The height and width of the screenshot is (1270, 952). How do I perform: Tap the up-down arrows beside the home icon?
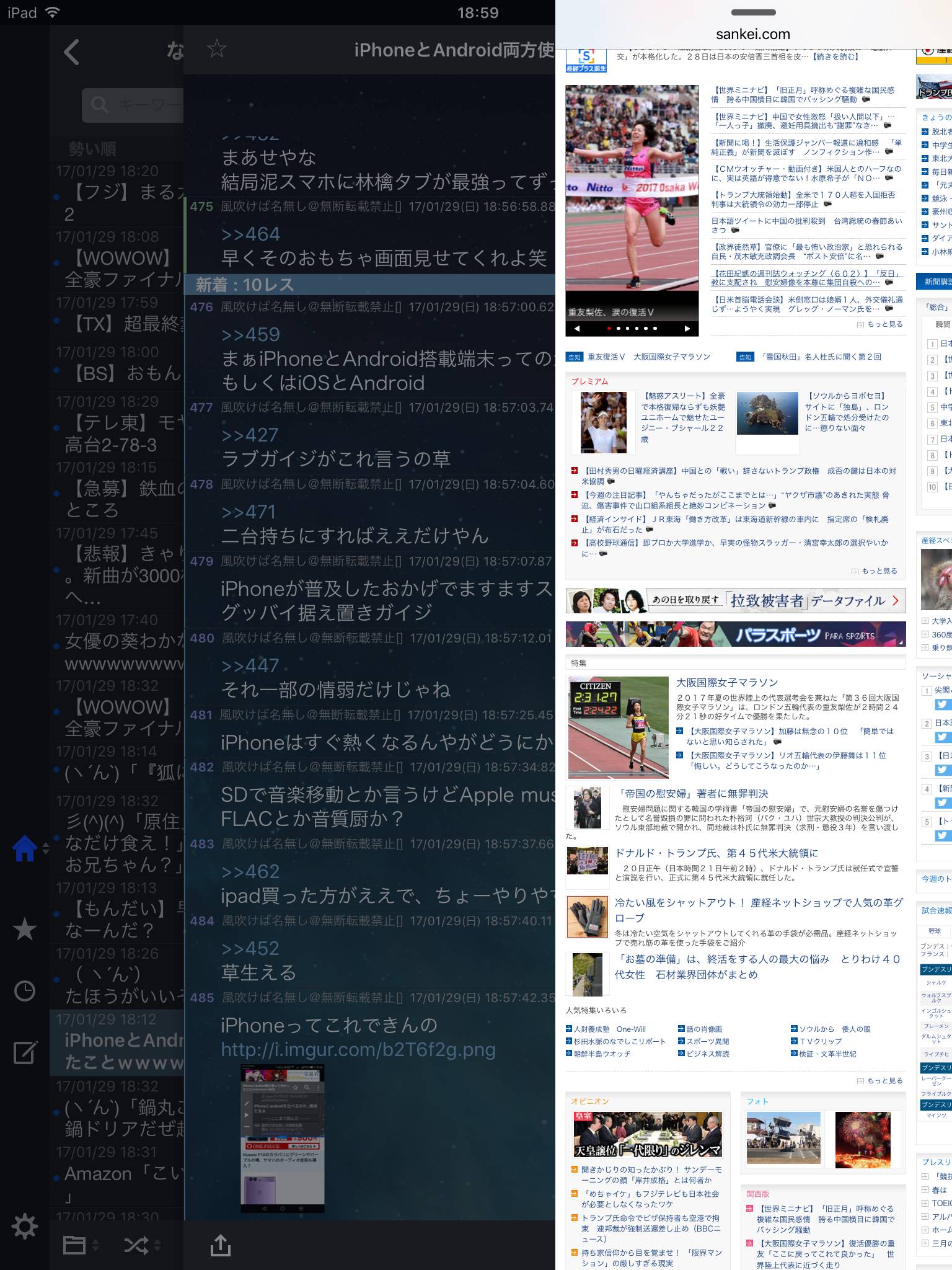point(45,849)
